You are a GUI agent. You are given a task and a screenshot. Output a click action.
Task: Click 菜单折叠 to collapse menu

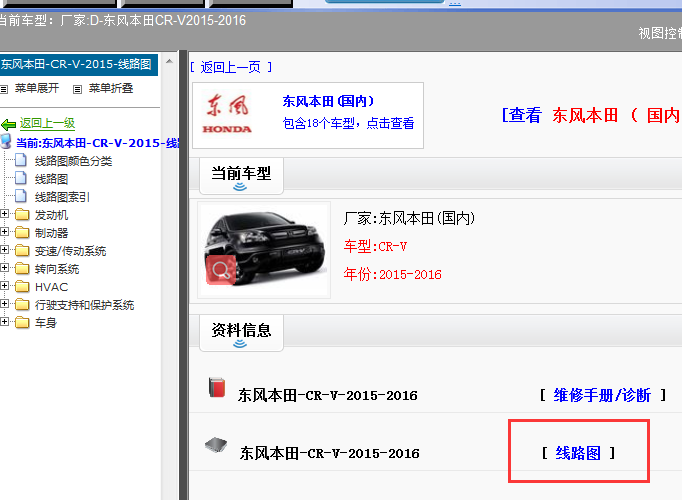[110, 88]
